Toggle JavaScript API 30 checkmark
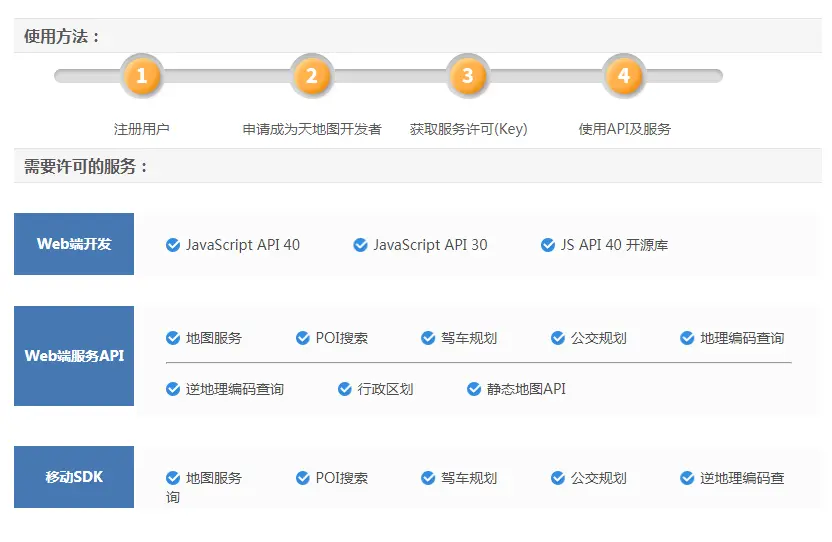The width and height of the screenshot is (832, 542). pyautogui.click(x=361, y=245)
